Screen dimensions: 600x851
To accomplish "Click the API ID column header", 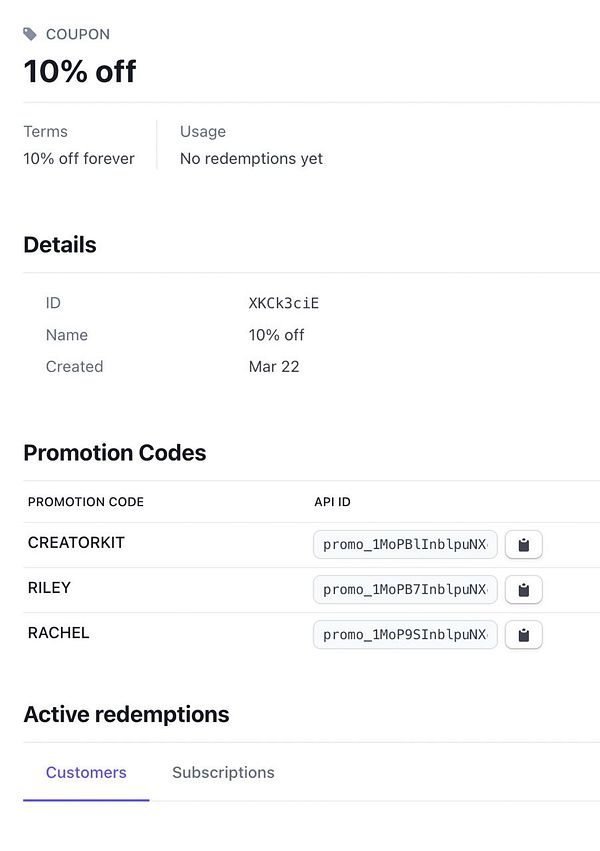I will pos(332,502).
